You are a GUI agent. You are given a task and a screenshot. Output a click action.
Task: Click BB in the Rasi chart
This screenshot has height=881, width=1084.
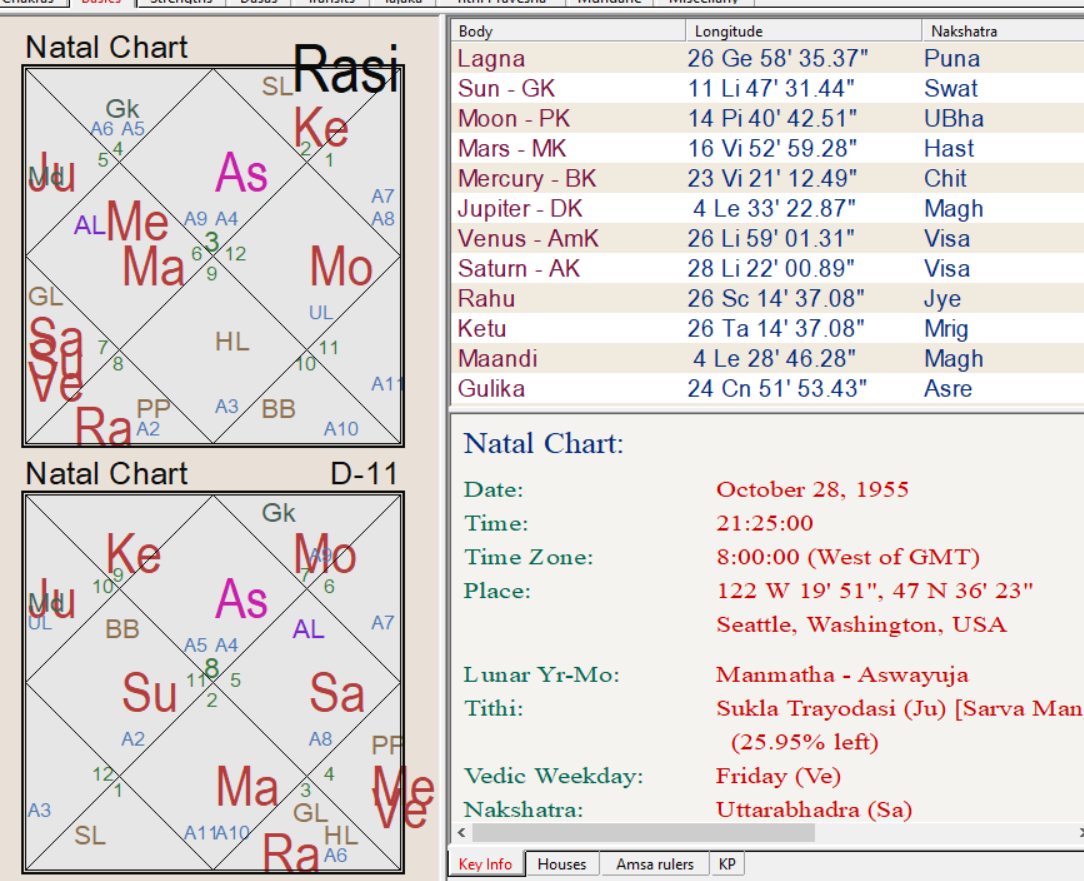[x=279, y=409]
